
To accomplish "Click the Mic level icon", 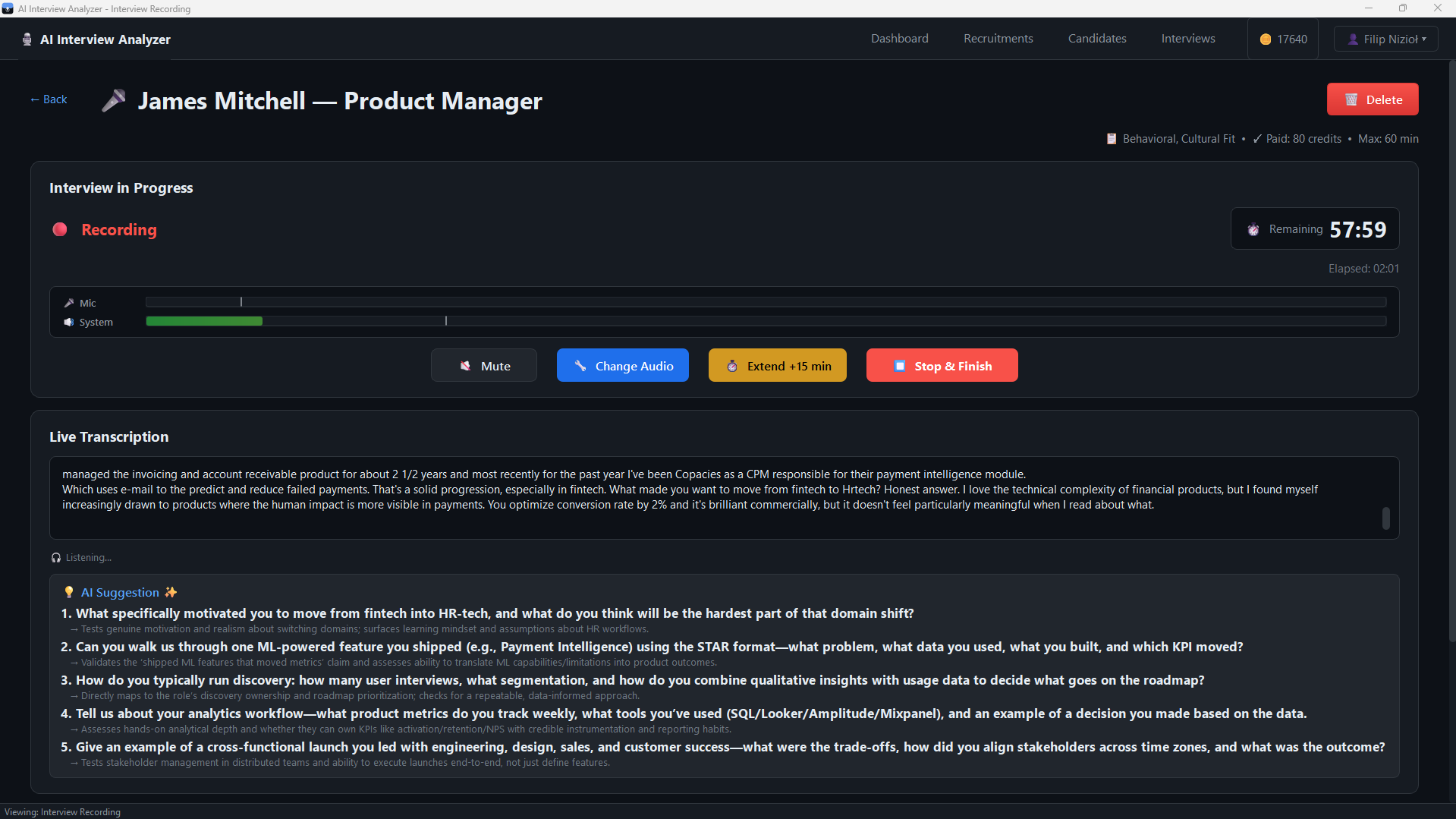I will pyautogui.click(x=69, y=303).
